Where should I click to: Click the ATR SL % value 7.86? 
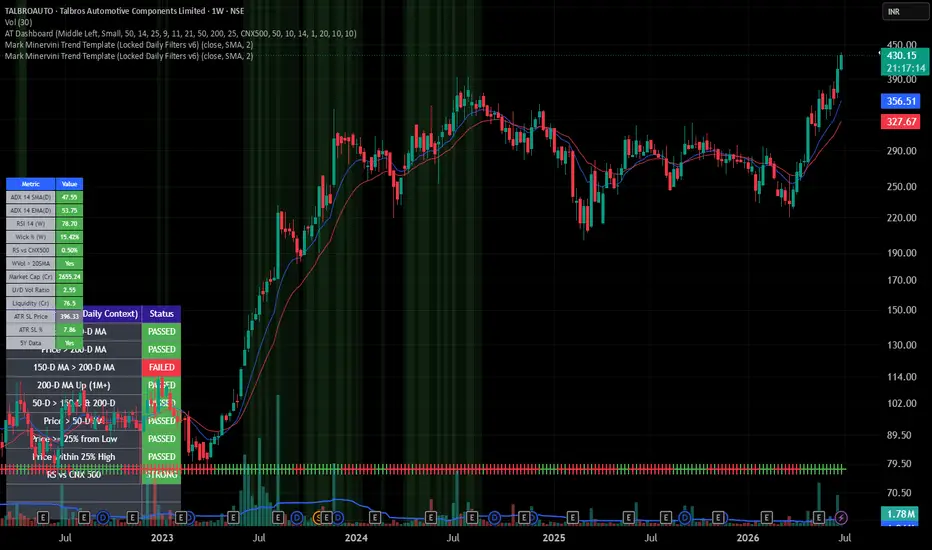[70, 329]
